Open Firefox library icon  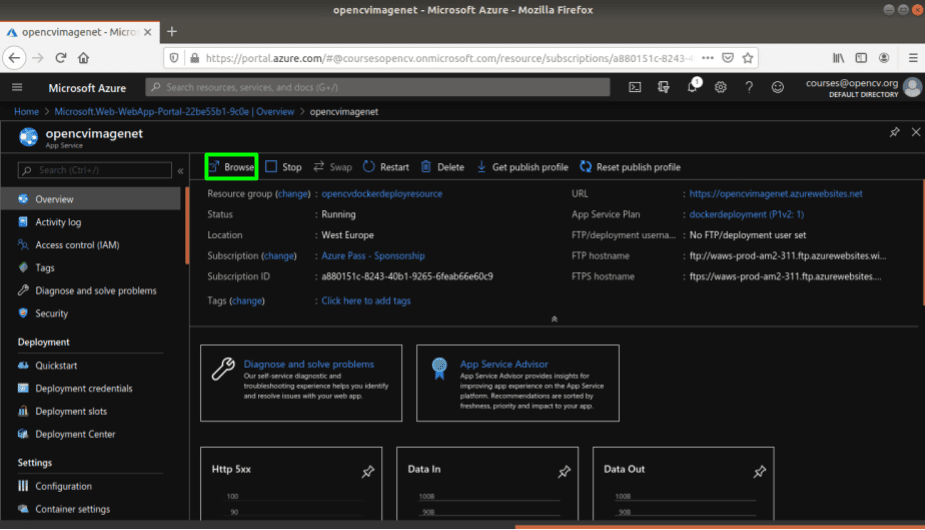838,58
